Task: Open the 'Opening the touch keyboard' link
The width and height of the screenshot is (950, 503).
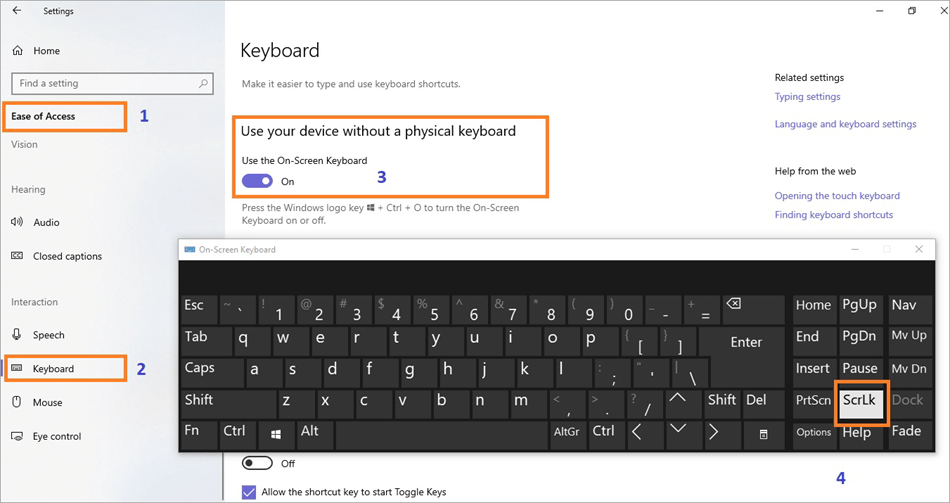Action: point(837,196)
